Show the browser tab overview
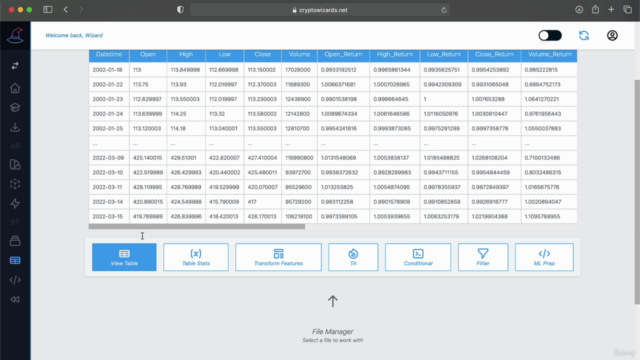 point(628,9)
